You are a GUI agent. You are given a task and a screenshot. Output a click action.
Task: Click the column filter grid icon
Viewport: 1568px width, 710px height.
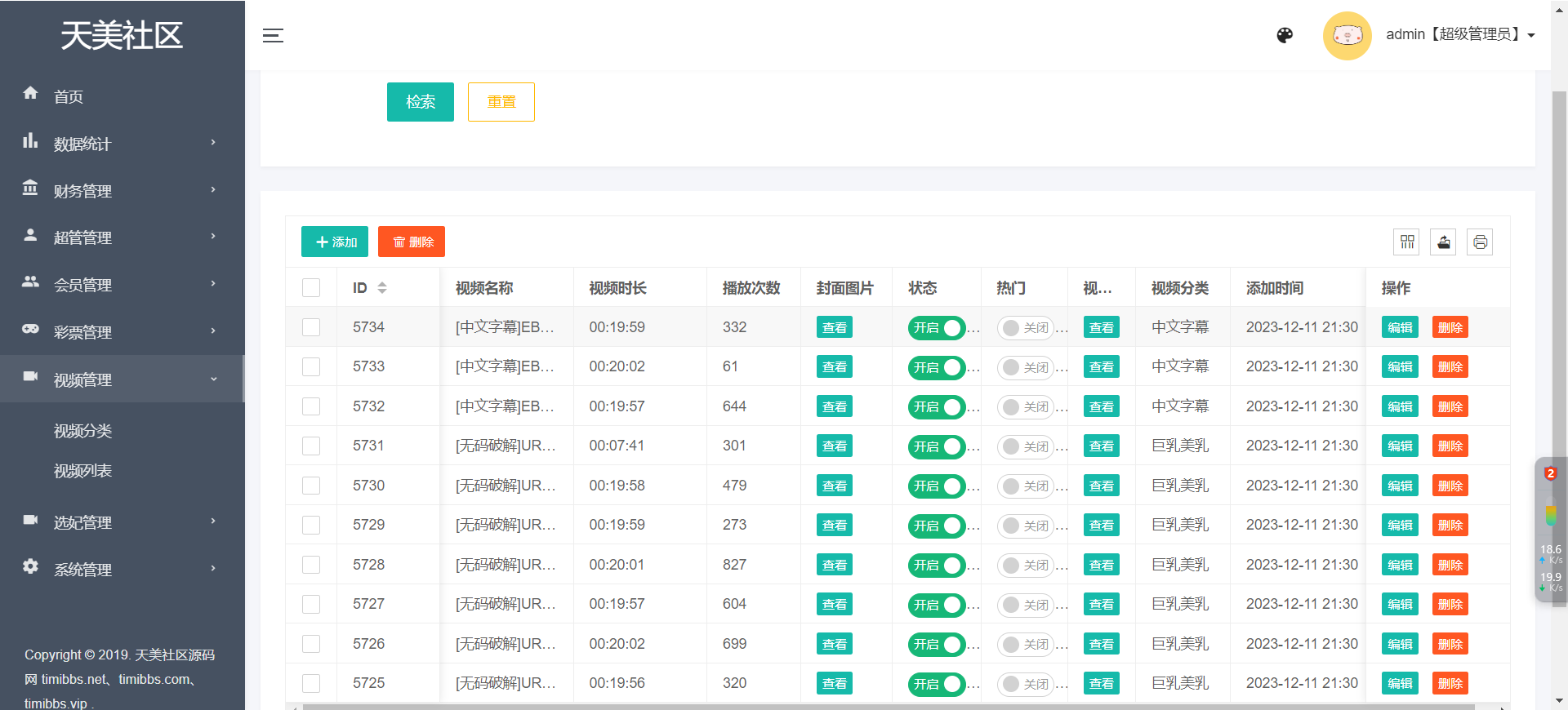pos(1406,242)
